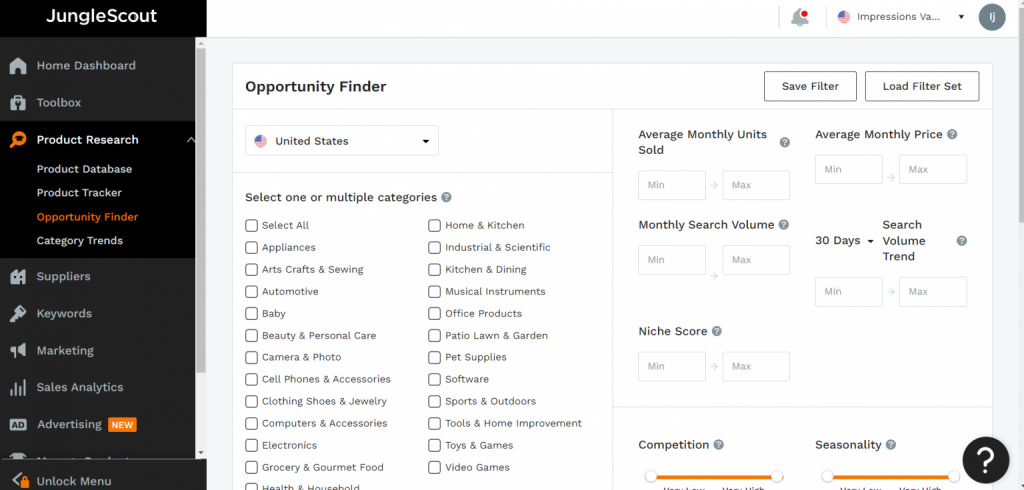
Task: Go to Product Database
Action: [84, 169]
